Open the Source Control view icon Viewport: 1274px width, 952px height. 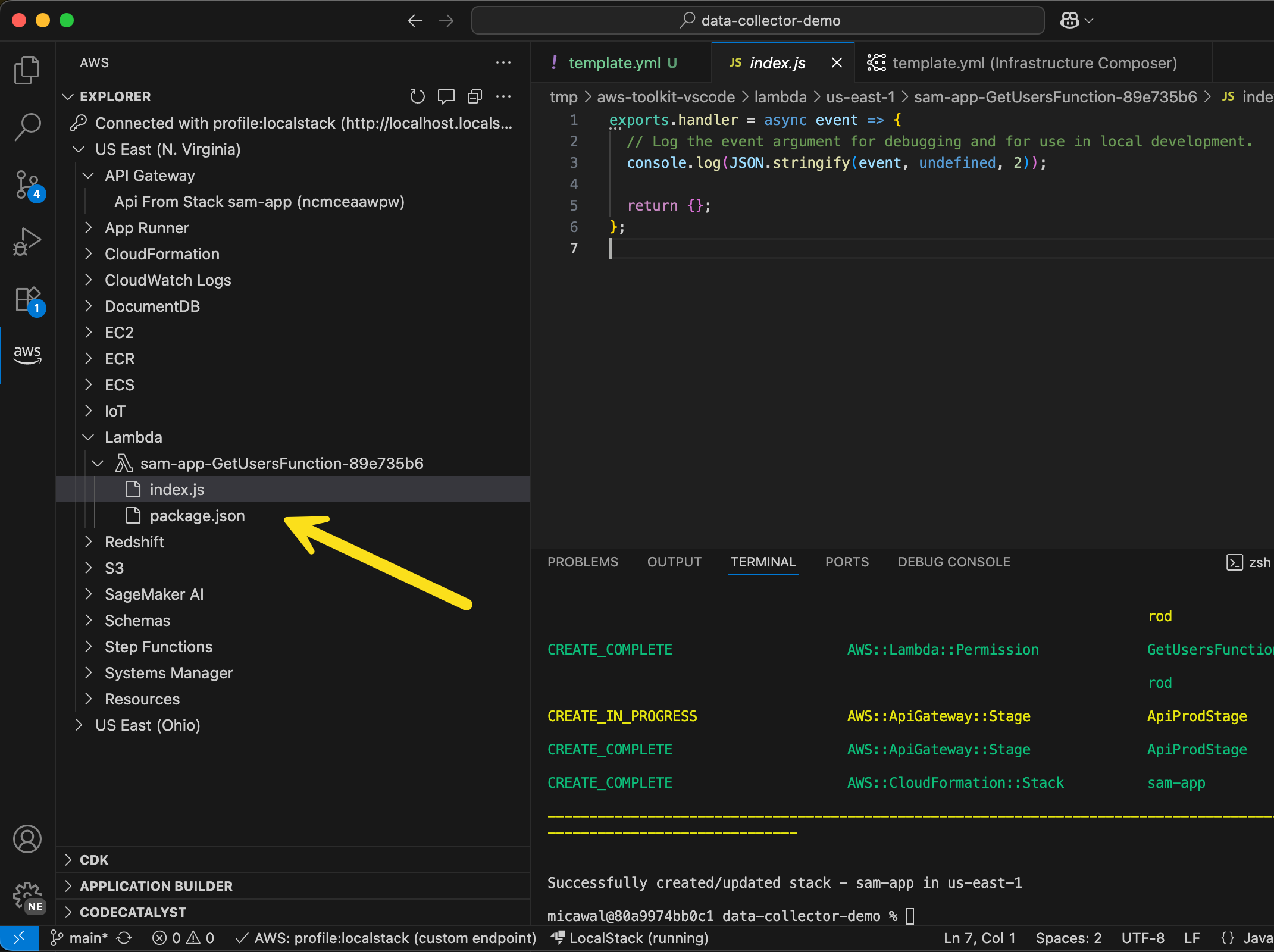[27, 184]
